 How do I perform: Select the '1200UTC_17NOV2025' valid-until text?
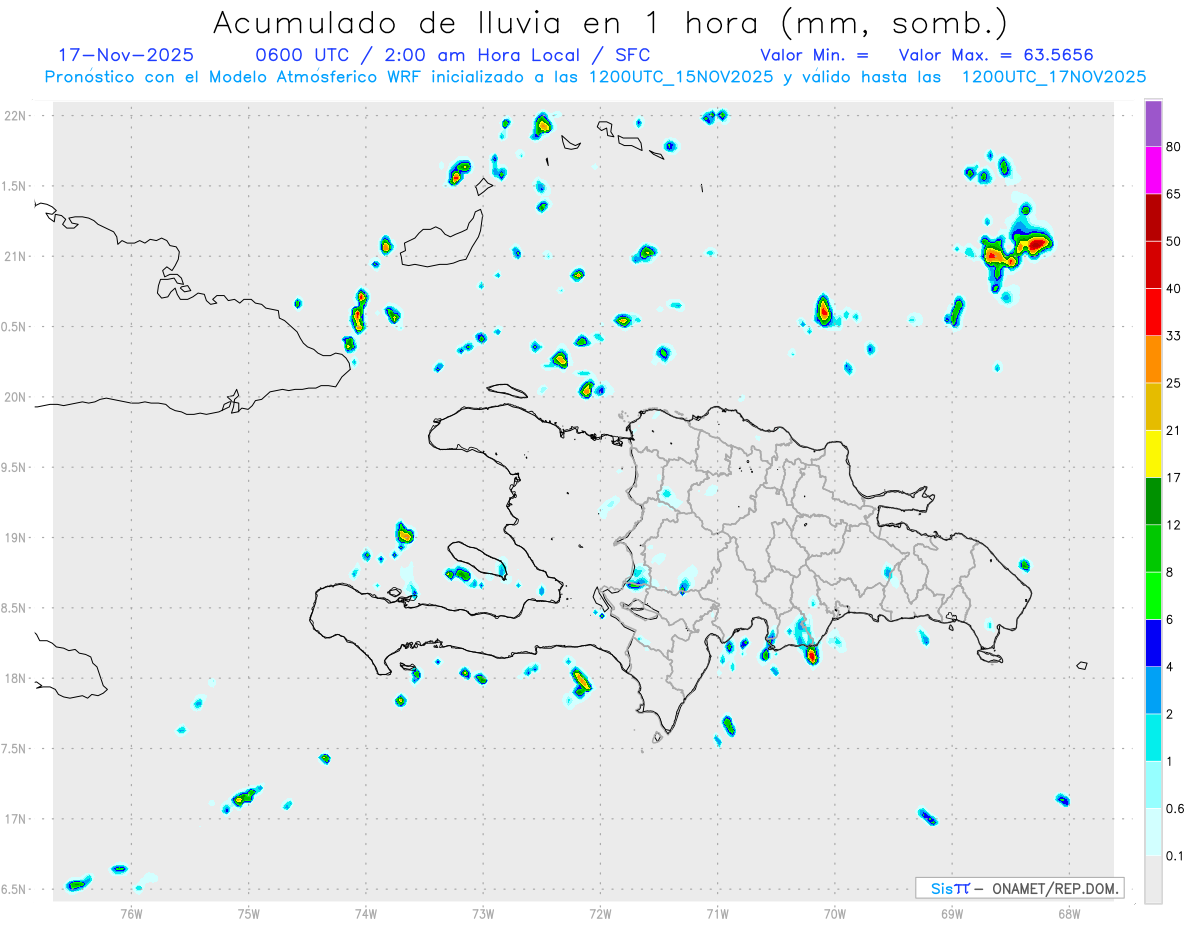1053,77
